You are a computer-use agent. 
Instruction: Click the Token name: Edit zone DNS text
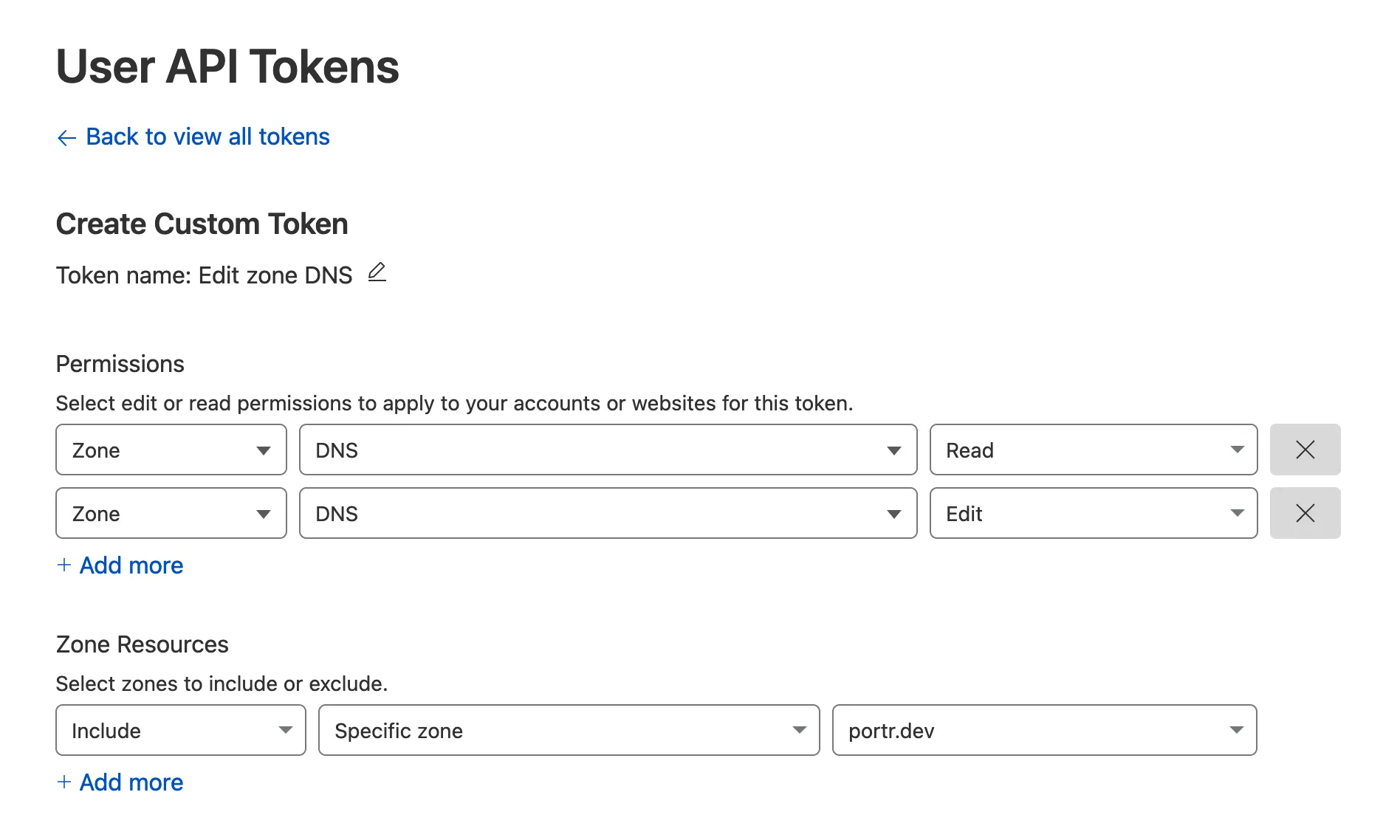click(204, 275)
